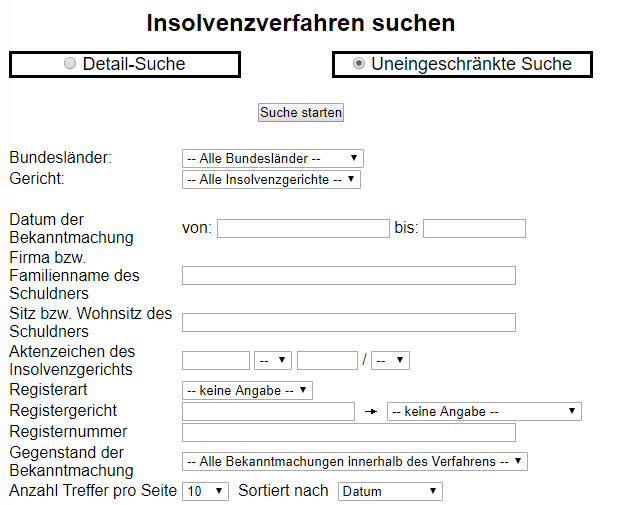
Task: Open the Aktenzeichen dropdown after the slash
Action: [x=390, y=360]
